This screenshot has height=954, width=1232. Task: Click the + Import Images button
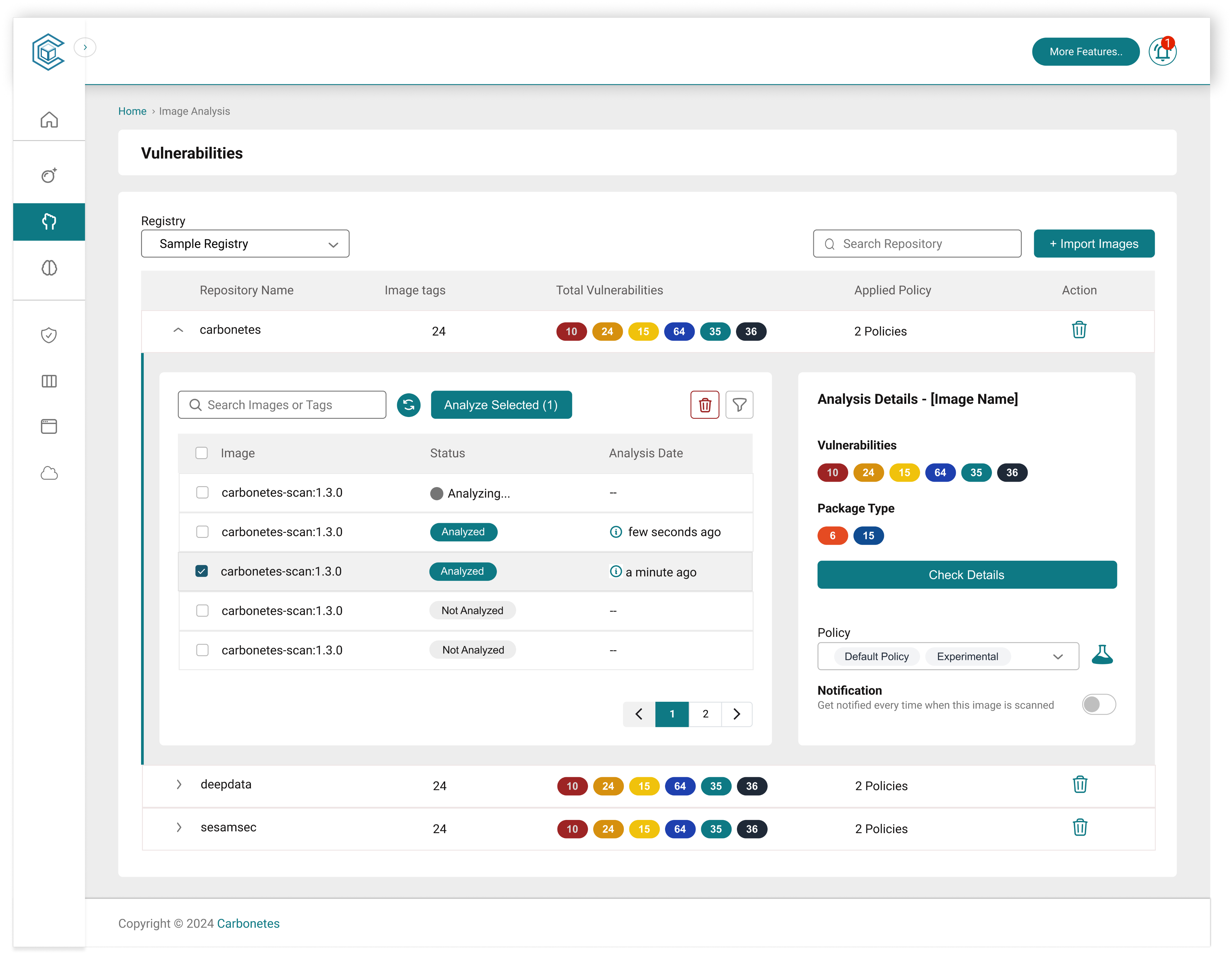1093,244
